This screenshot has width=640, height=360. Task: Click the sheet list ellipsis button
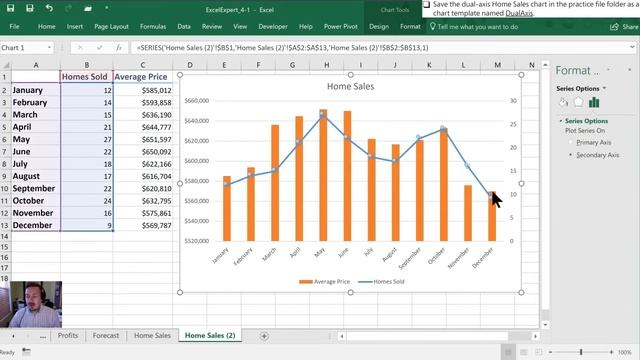42,337
